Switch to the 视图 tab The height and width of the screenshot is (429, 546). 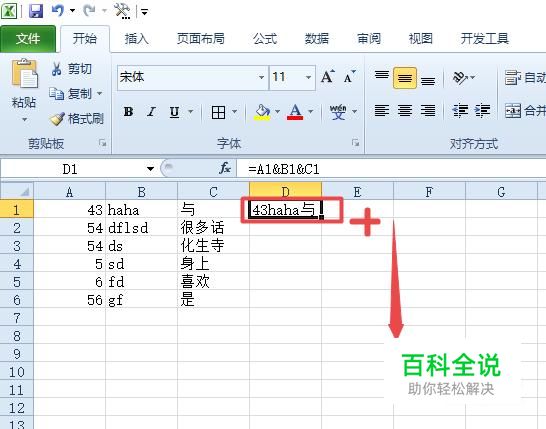pos(421,39)
